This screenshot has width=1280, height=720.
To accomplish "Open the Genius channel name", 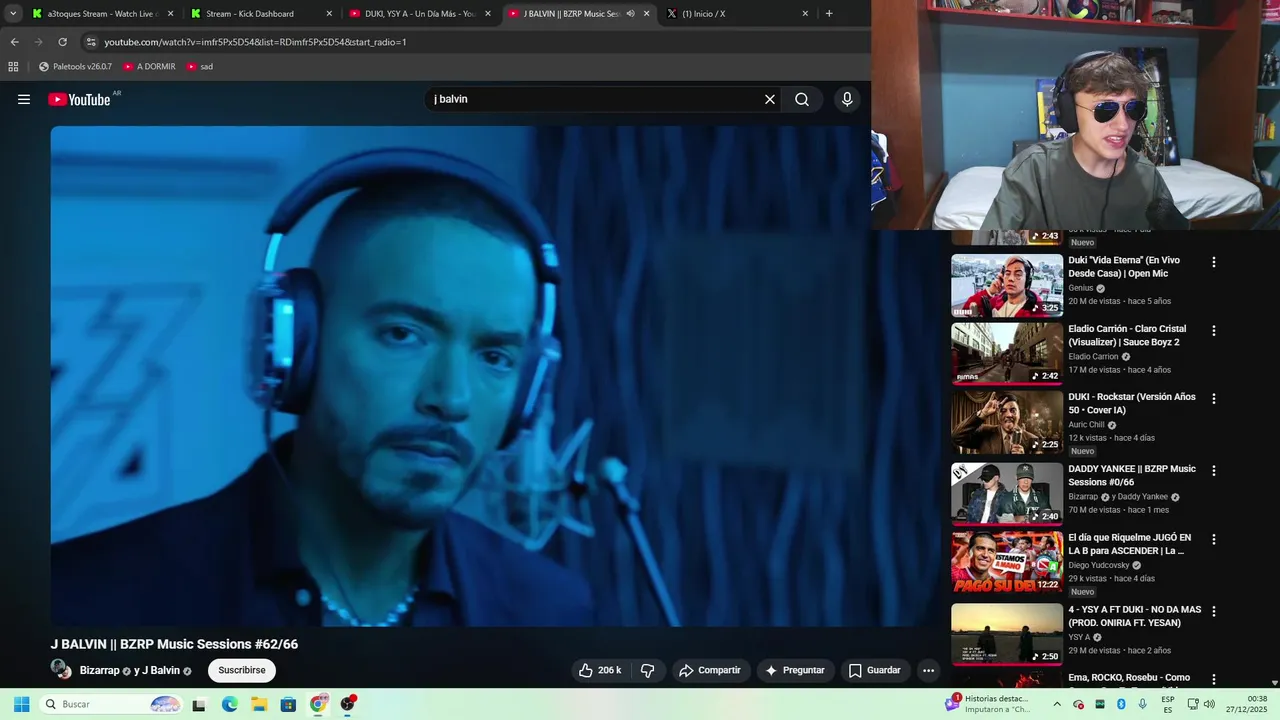I will click(1081, 288).
